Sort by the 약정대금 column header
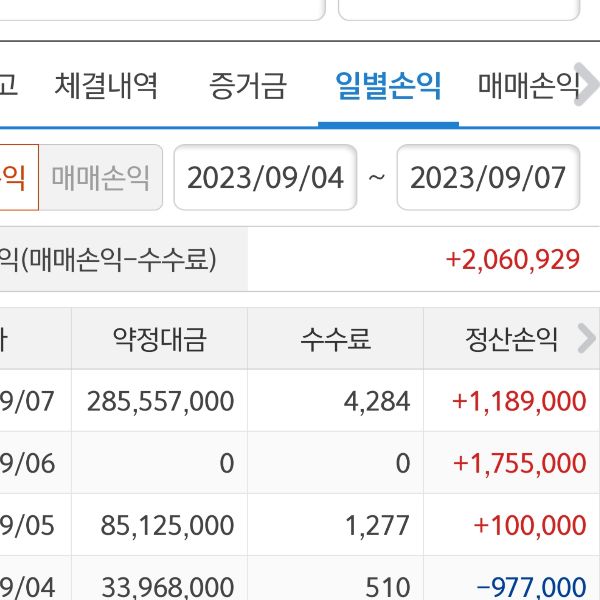This screenshot has height=600, width=600. (x=159, y=340)
